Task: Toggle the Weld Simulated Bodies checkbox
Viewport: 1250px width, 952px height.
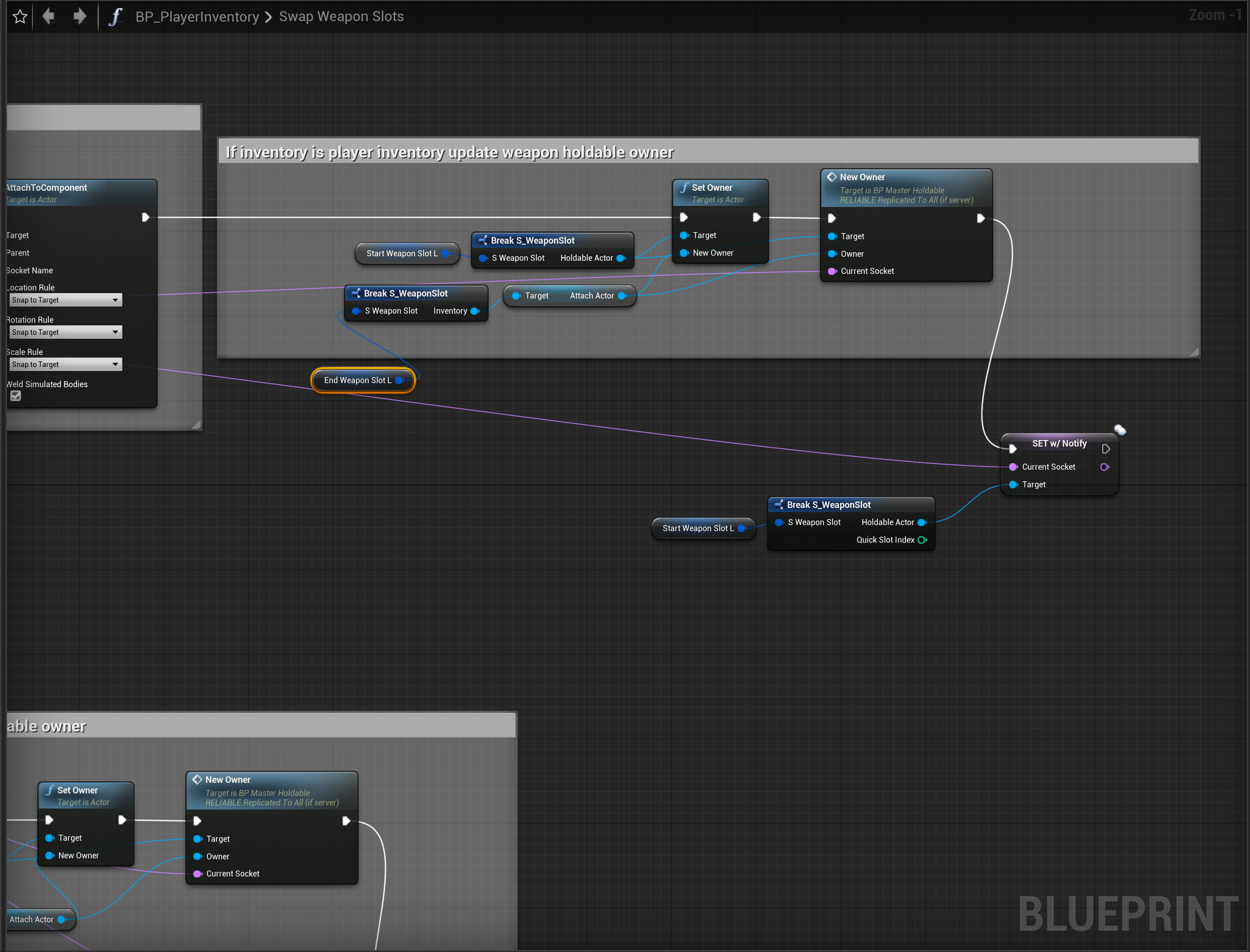Action: (16, 396)
